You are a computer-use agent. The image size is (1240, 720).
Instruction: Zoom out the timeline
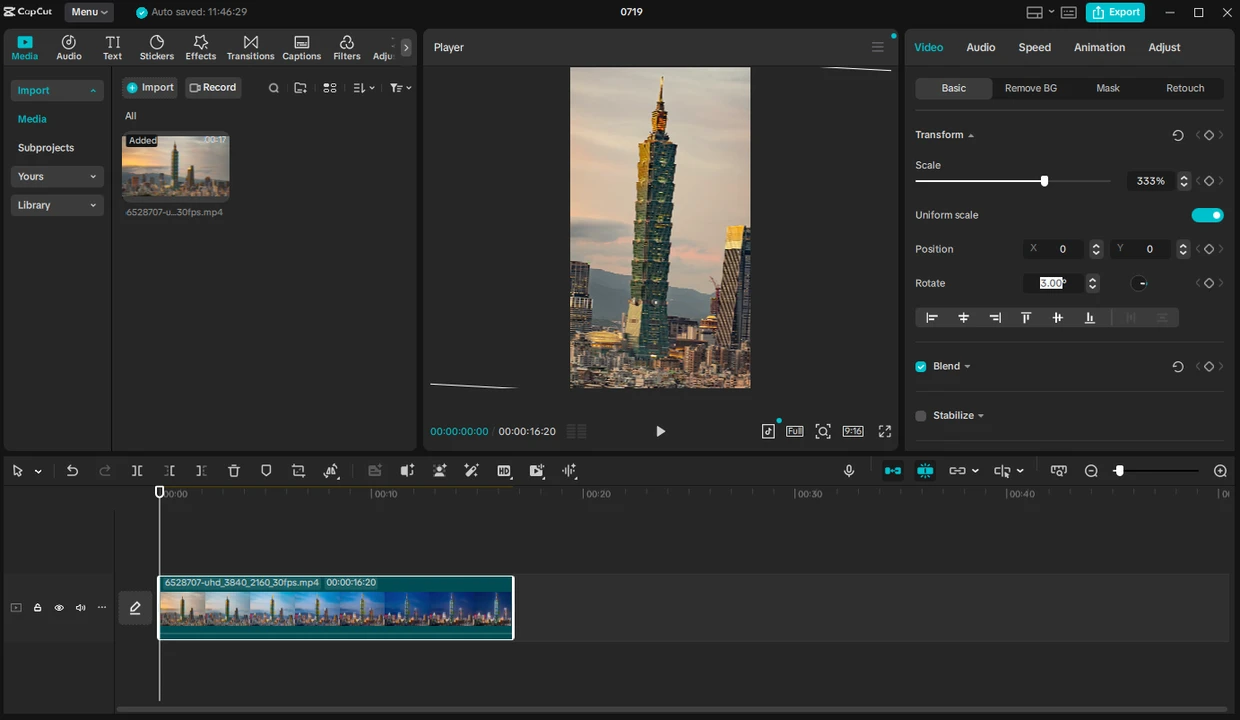tap(1091, 471)
